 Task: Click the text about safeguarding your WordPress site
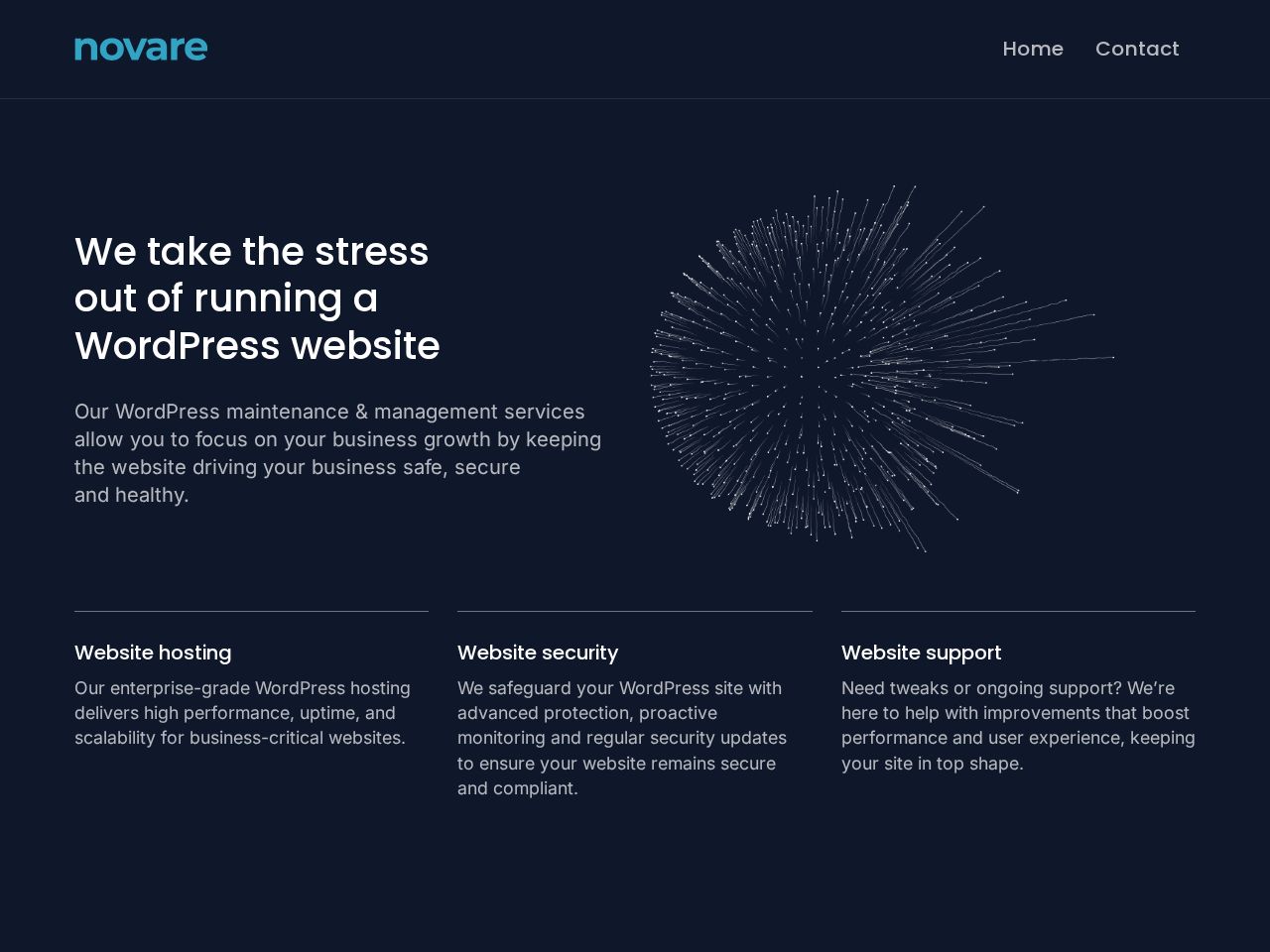(622, 738)
